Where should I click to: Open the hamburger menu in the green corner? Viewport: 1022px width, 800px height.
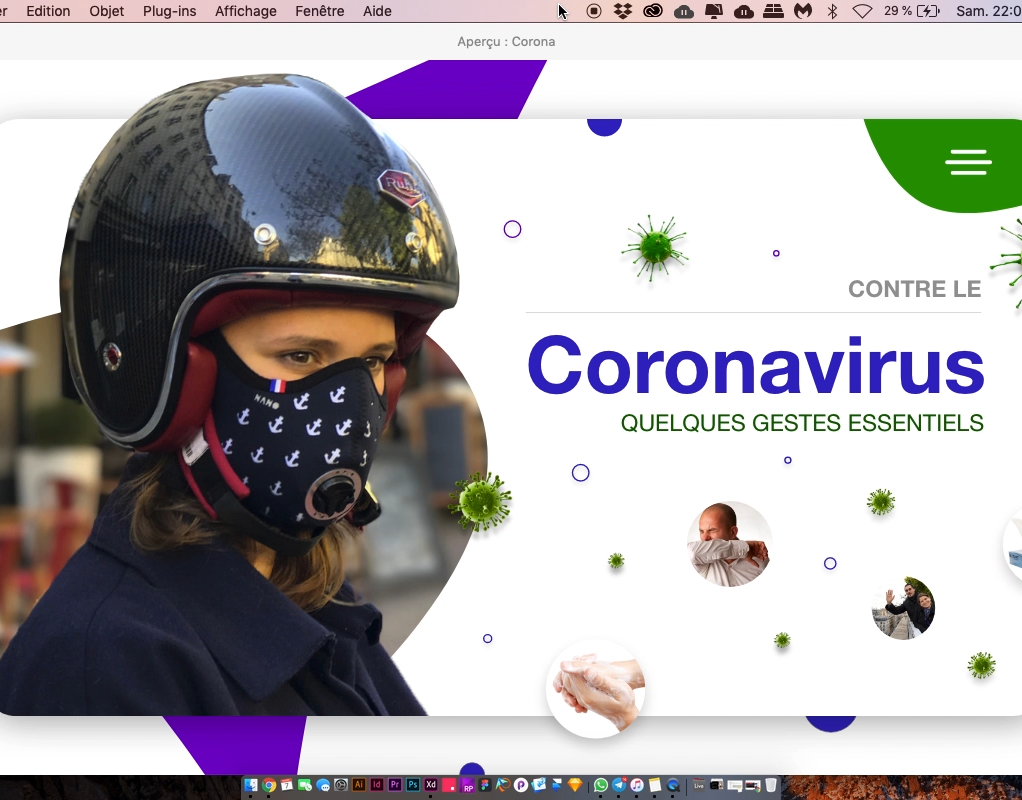coord(968,162)
